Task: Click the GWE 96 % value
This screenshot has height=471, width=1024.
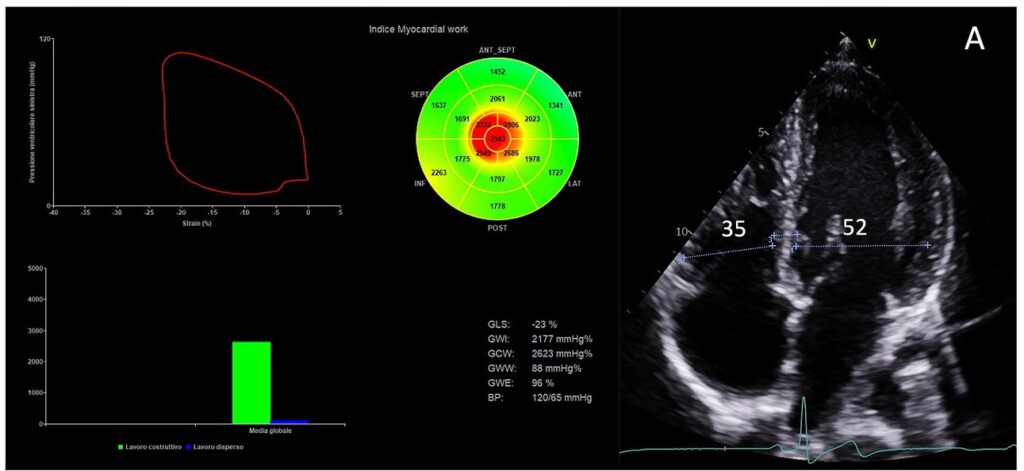Action: (543, 381)
